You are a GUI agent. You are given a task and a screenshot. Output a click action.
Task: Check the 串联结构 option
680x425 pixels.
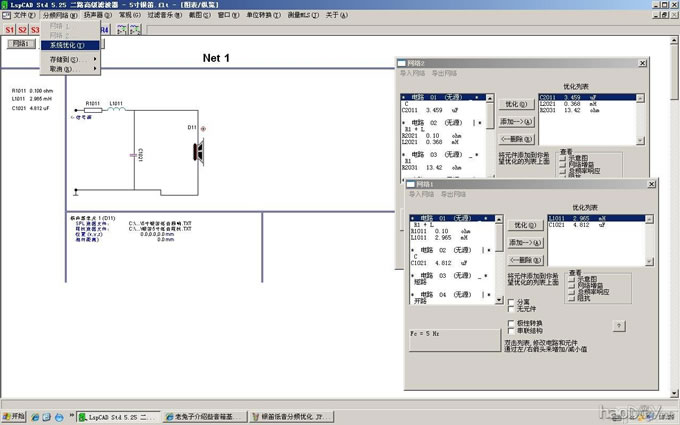[512, 331]
